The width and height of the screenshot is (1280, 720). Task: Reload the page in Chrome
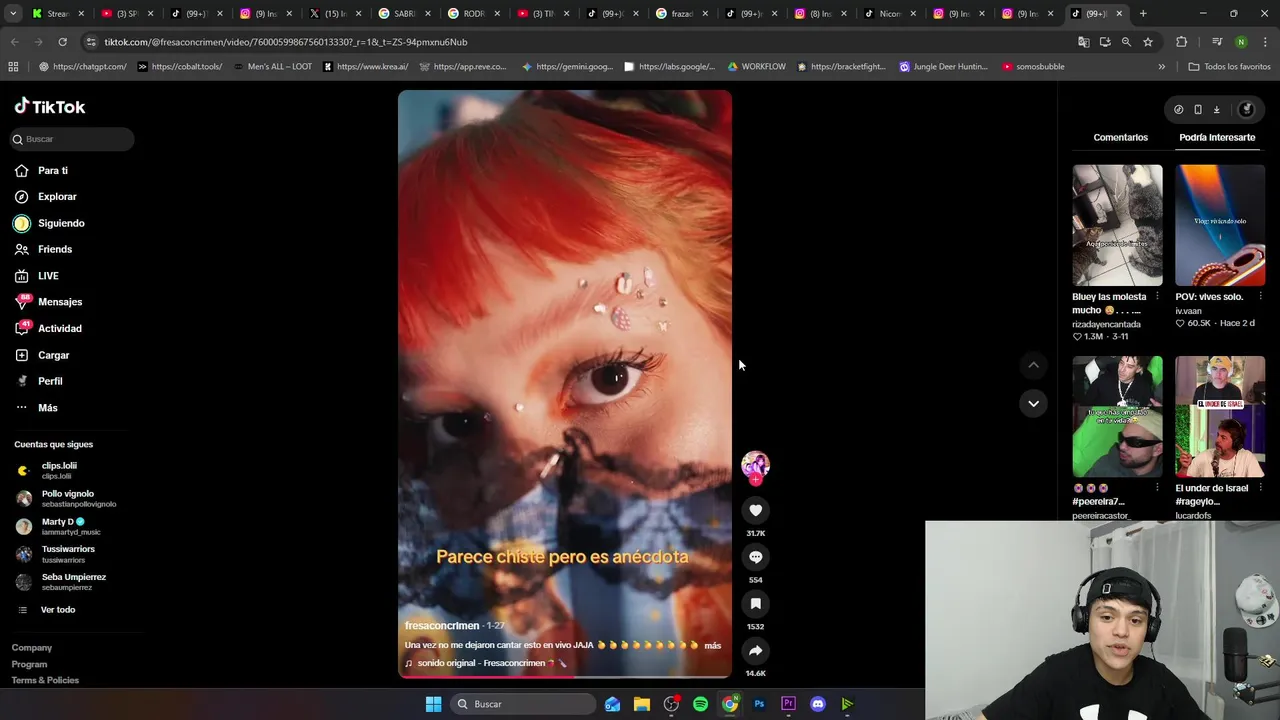[62, 42]
